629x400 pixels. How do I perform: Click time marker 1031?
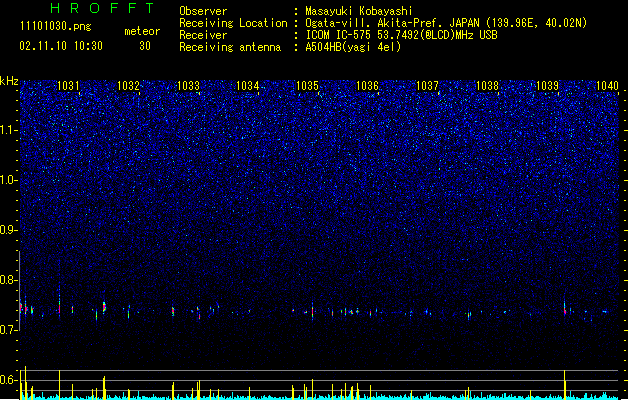[x=68, y=86]
